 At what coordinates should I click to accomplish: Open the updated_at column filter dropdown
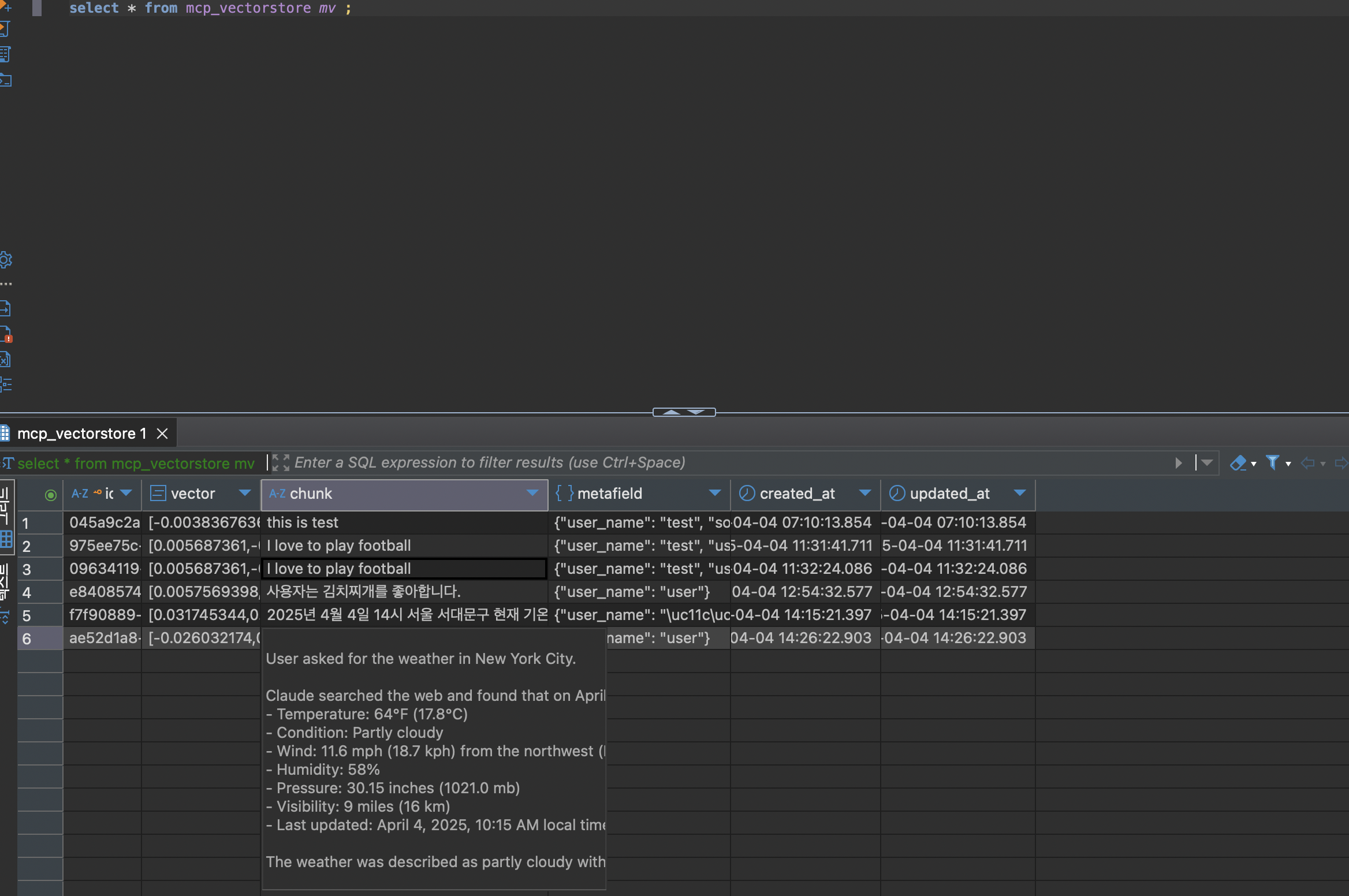(x=1020, y=493)
